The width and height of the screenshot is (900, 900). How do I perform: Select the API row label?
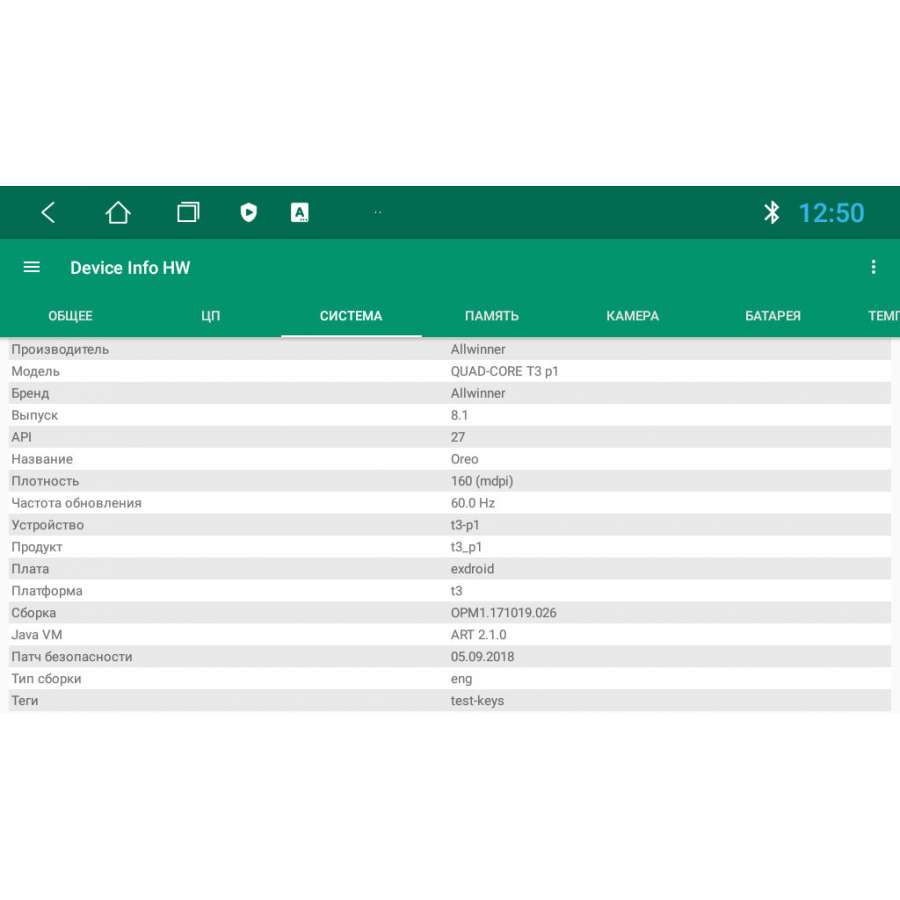pyautogui.click(x=21, y=437)
